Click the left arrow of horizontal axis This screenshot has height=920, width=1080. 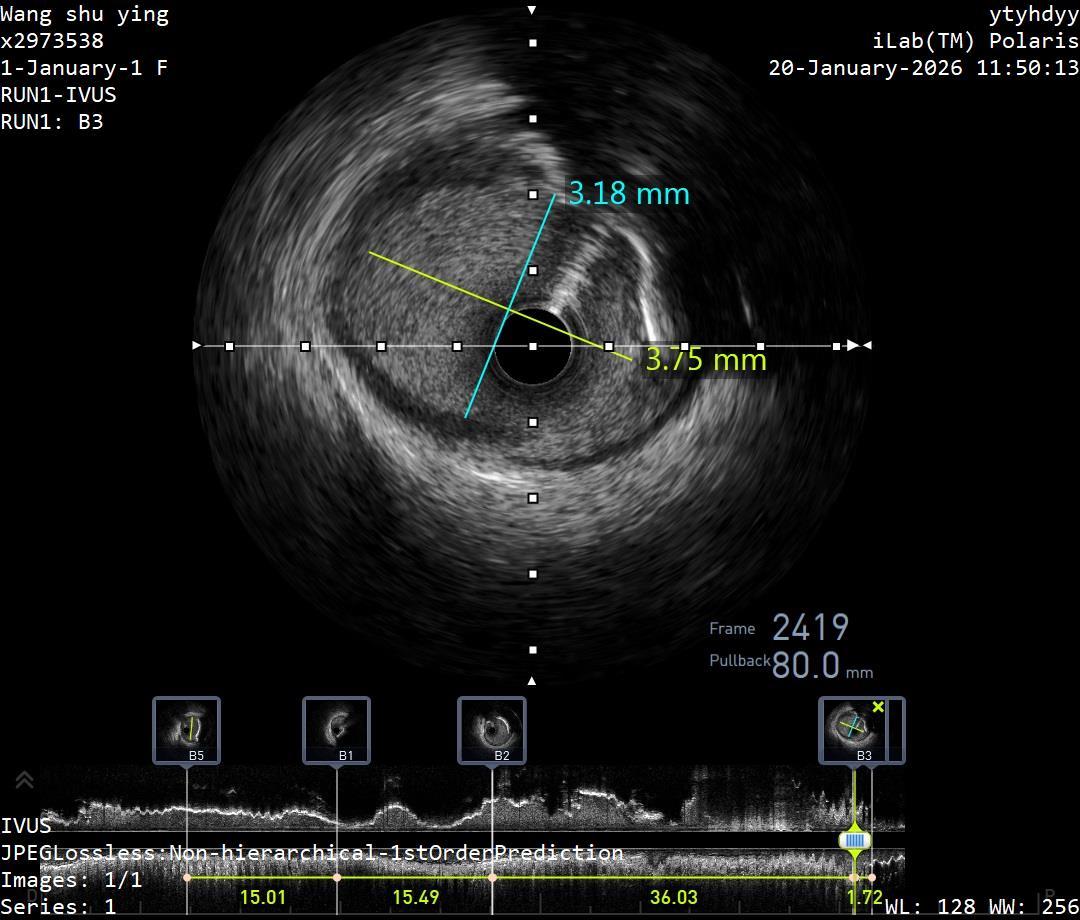point(197,345)
